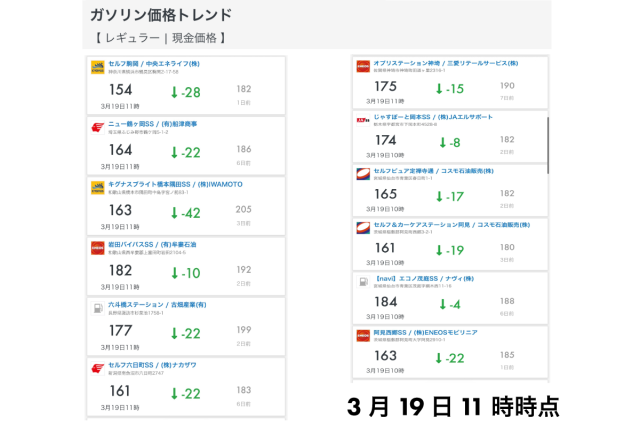Click the ENEOS logo beside 岩田バイパスSS
Image resolution: width=640 pixels, height=425 pixels.
click(98, 247)
